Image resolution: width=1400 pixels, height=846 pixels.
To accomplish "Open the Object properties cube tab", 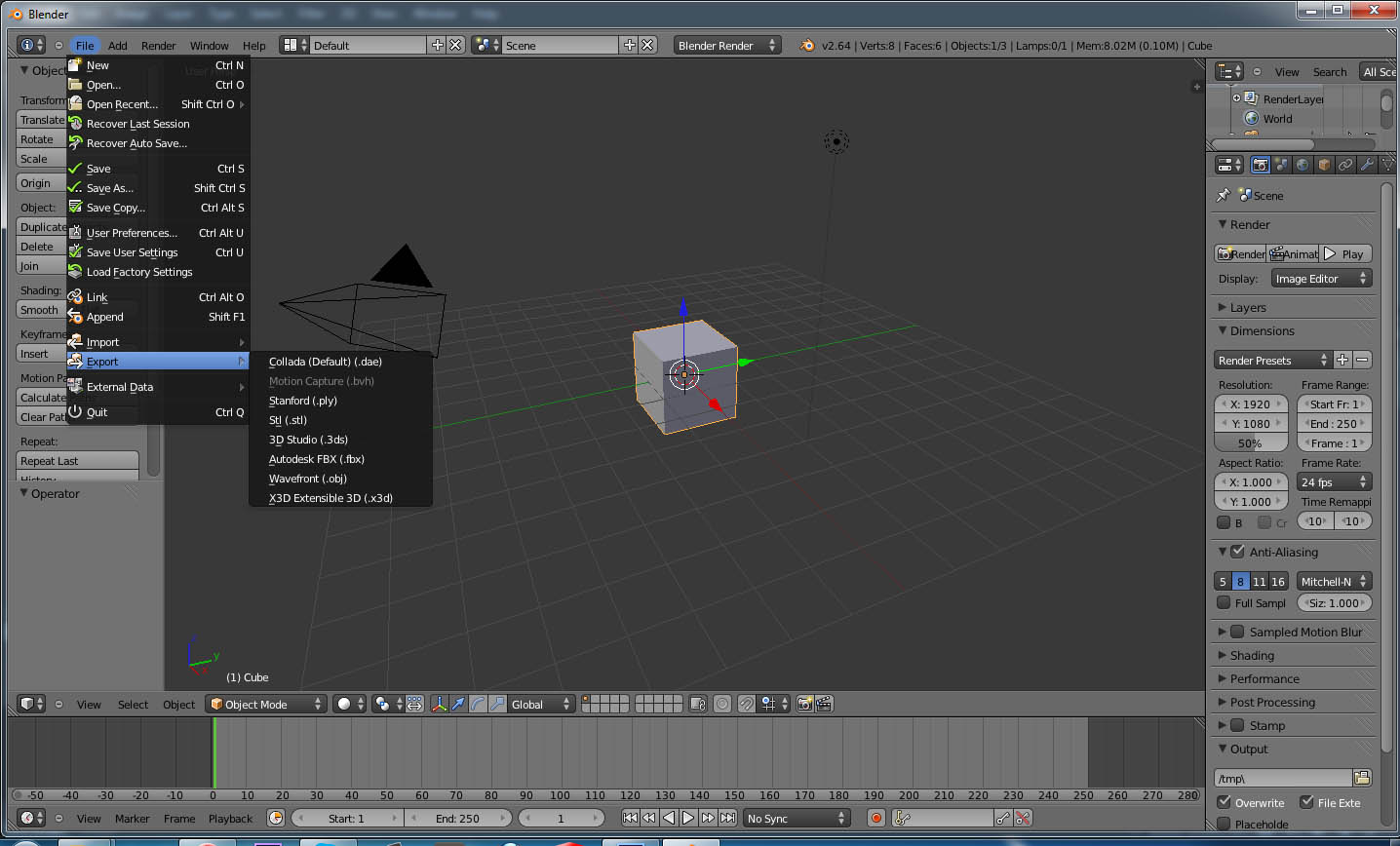I will tap(1322, 164).
